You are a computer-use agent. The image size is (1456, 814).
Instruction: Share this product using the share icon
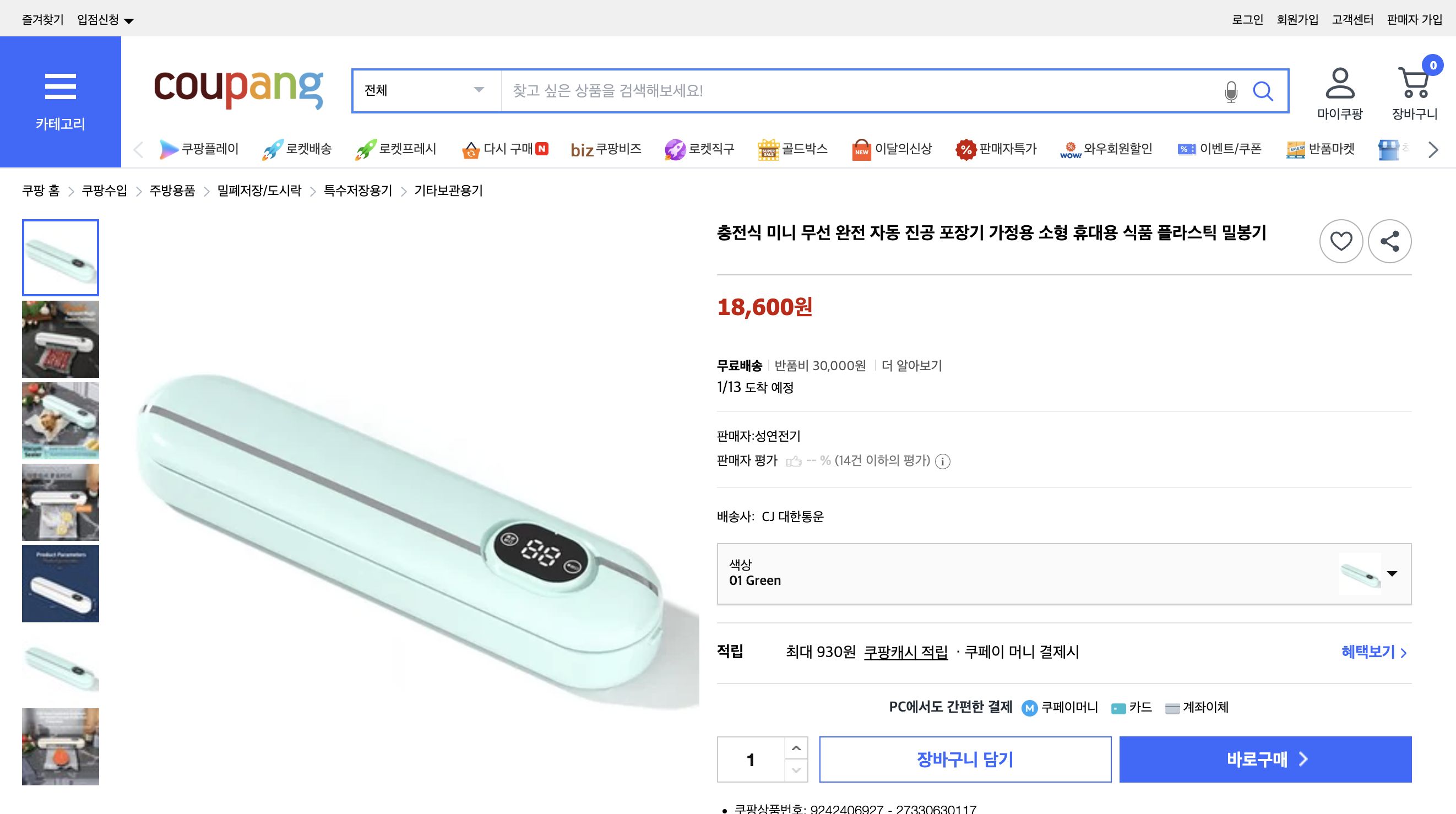tap(1390, 241)
